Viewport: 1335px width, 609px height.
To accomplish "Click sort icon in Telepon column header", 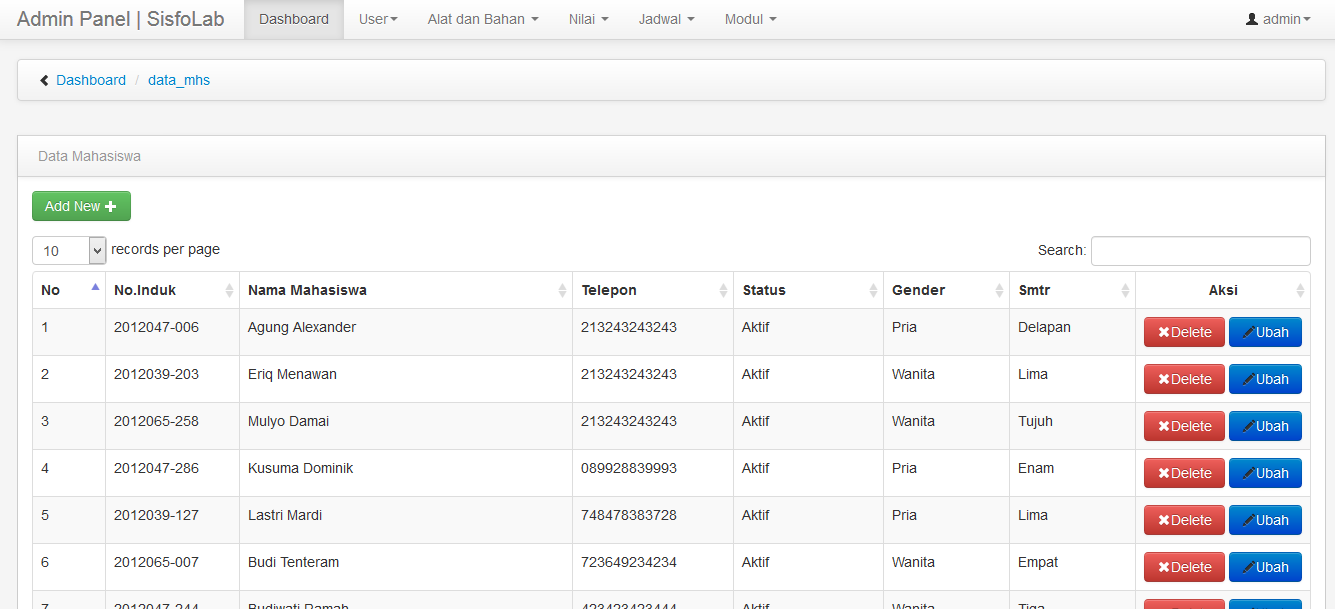I will click(x=723, y=291).
